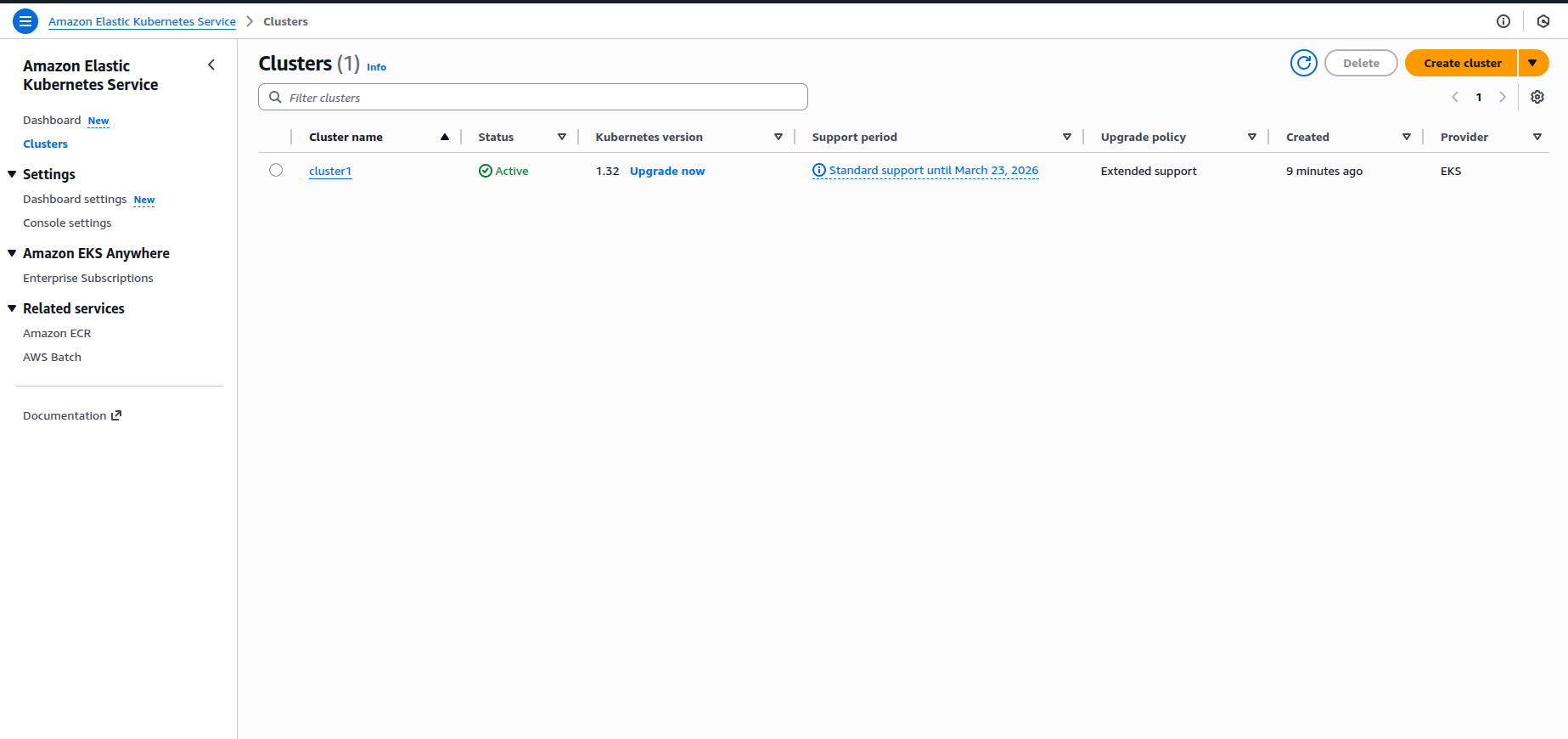The image size is (1568, 739).
Task: Open the hamburger navigation menu icon
Action: tap(25, 21)
